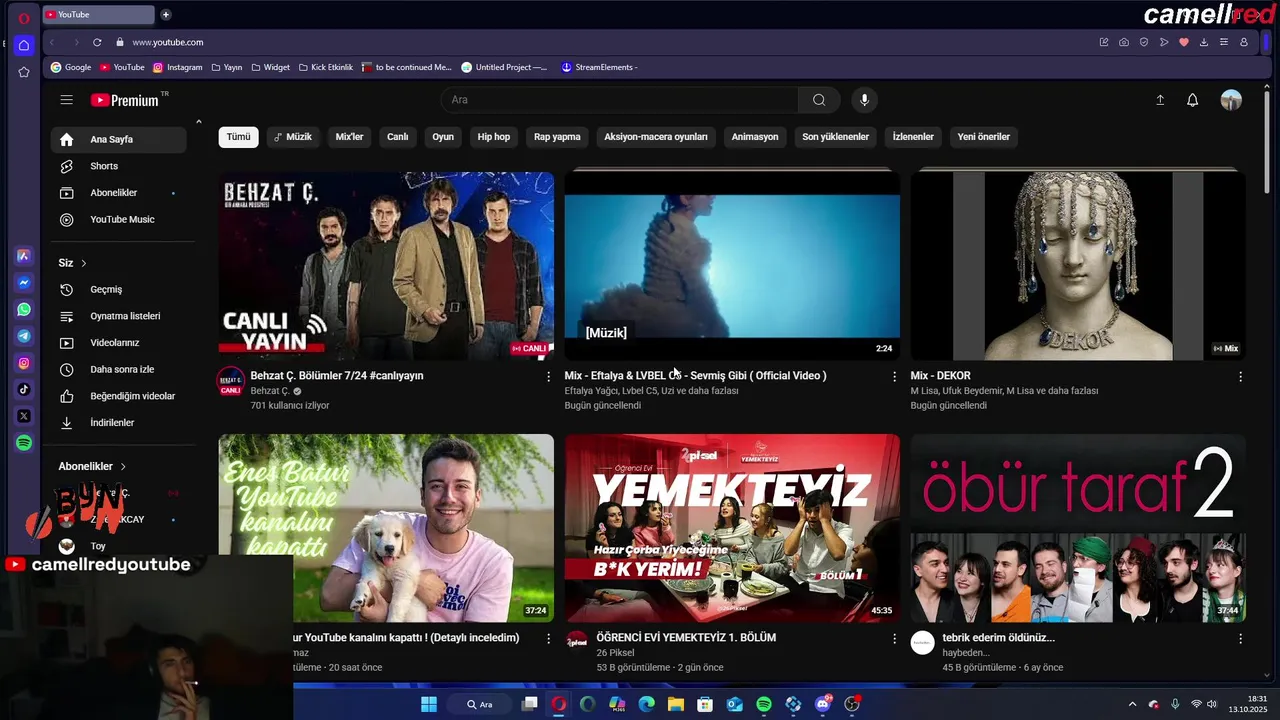
Task: Open more options for Enes Batur video
Action: coord(548,638)
